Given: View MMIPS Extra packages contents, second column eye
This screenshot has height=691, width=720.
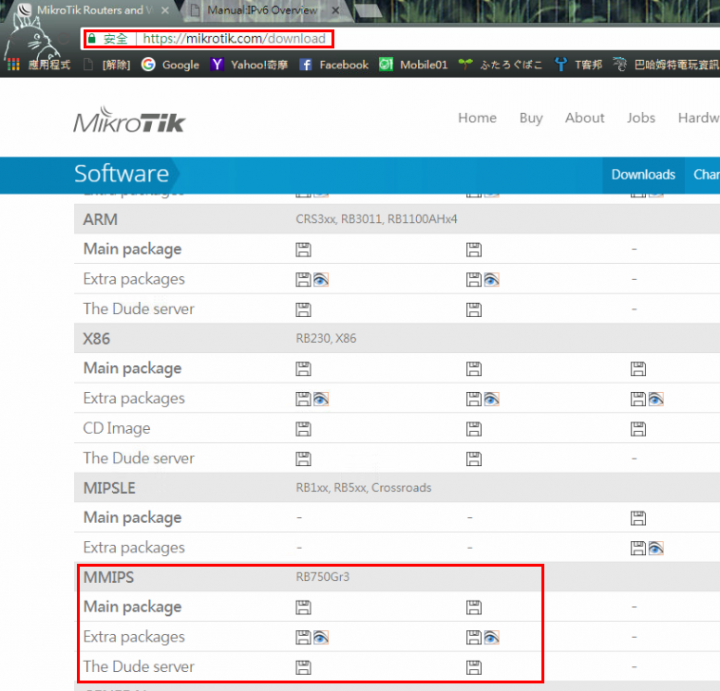Looking at the screenshot, I should click(x=492, y=637).
